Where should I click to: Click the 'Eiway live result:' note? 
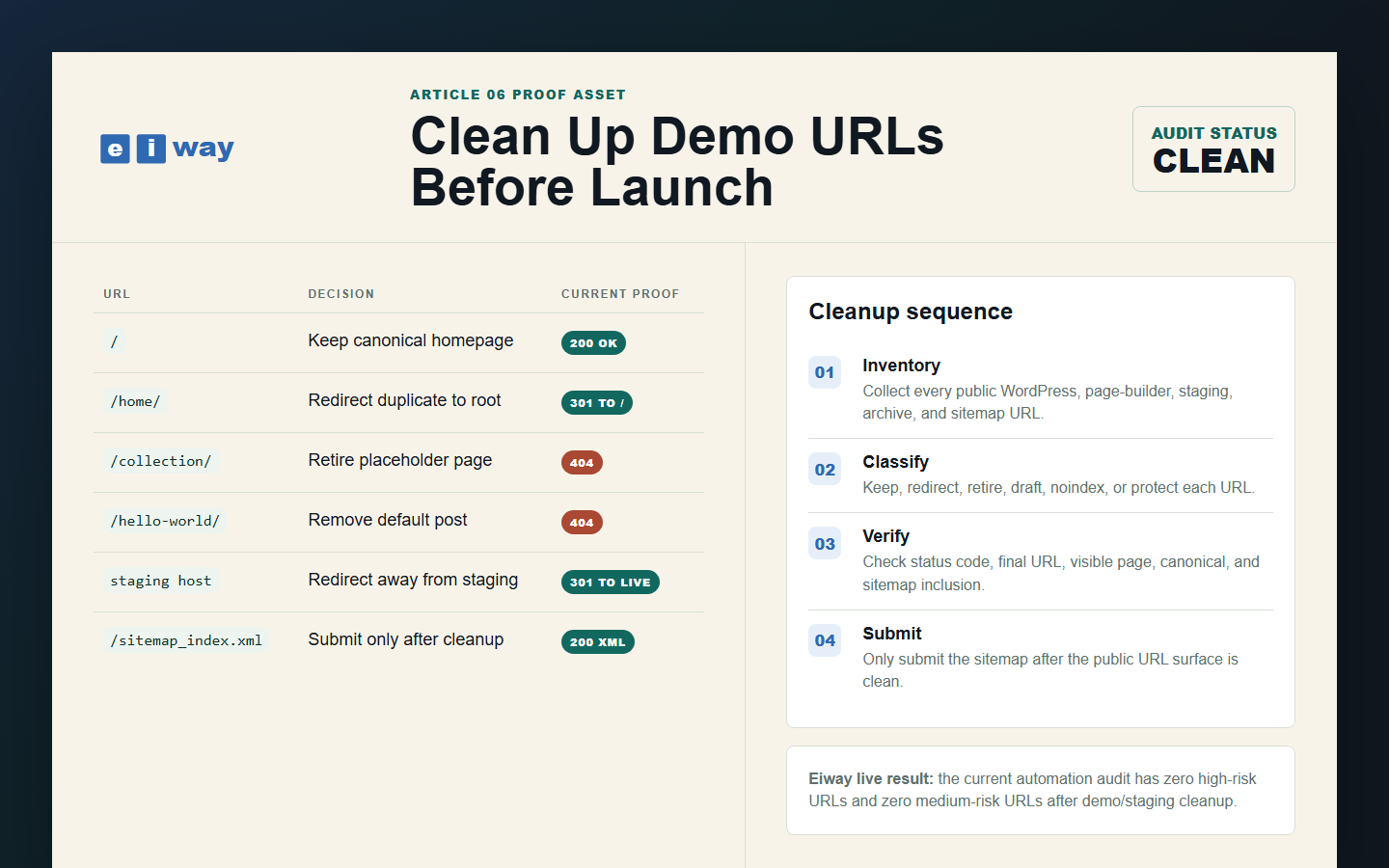[1040, 790]
